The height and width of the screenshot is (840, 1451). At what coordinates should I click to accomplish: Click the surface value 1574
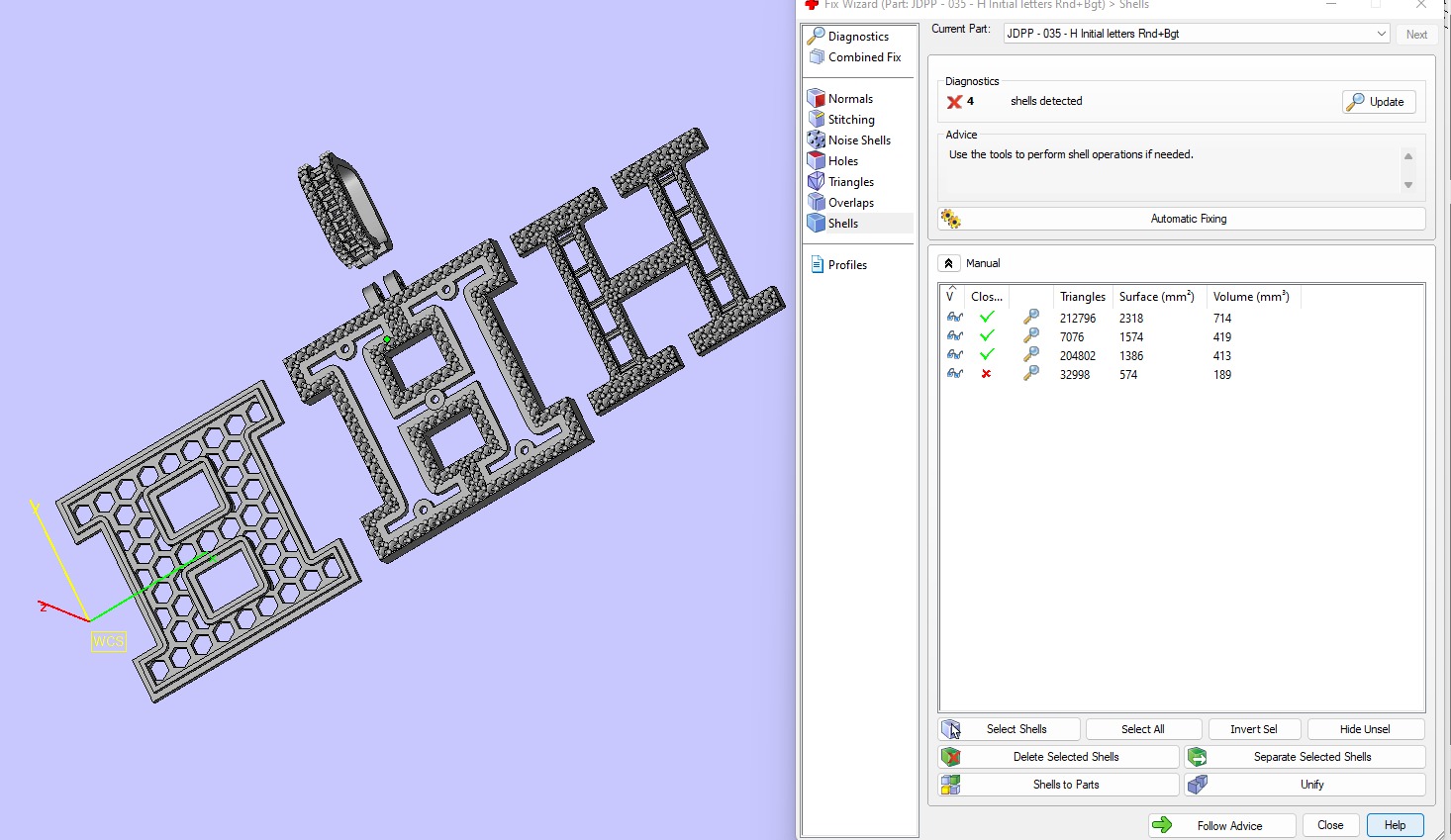pos(1131,337)
